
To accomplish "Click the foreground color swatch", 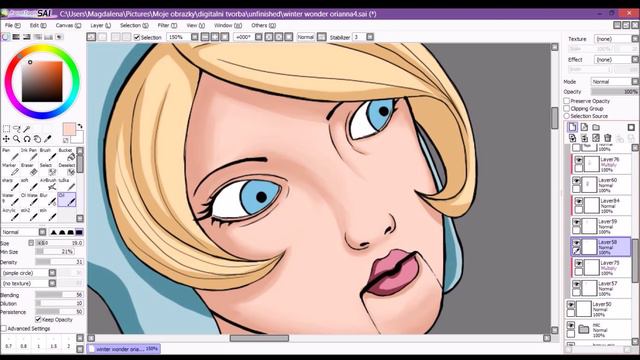I will [69, 129].
